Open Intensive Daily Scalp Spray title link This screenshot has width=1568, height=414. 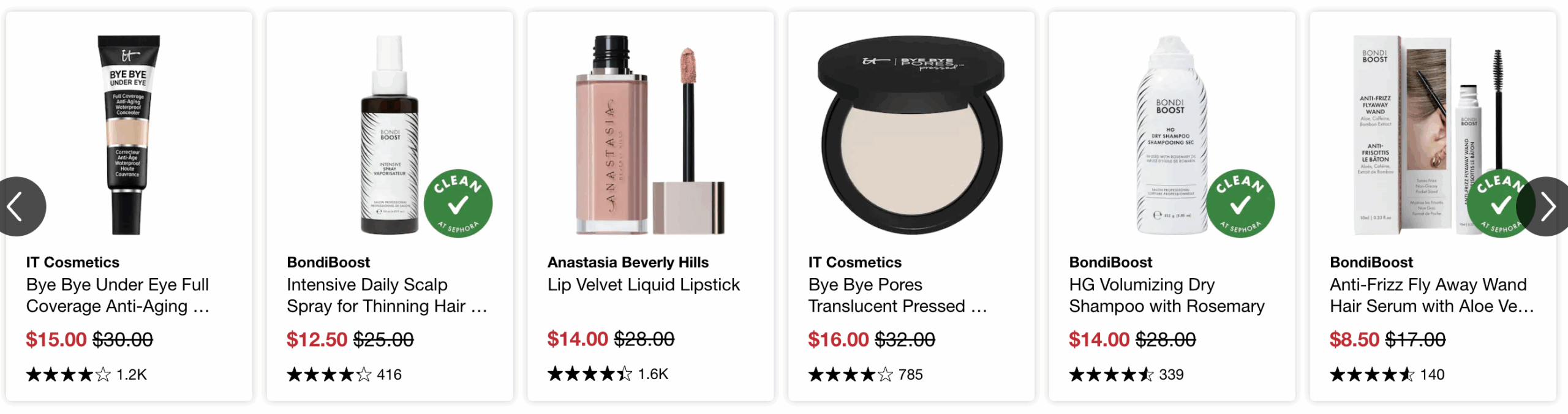386,295
